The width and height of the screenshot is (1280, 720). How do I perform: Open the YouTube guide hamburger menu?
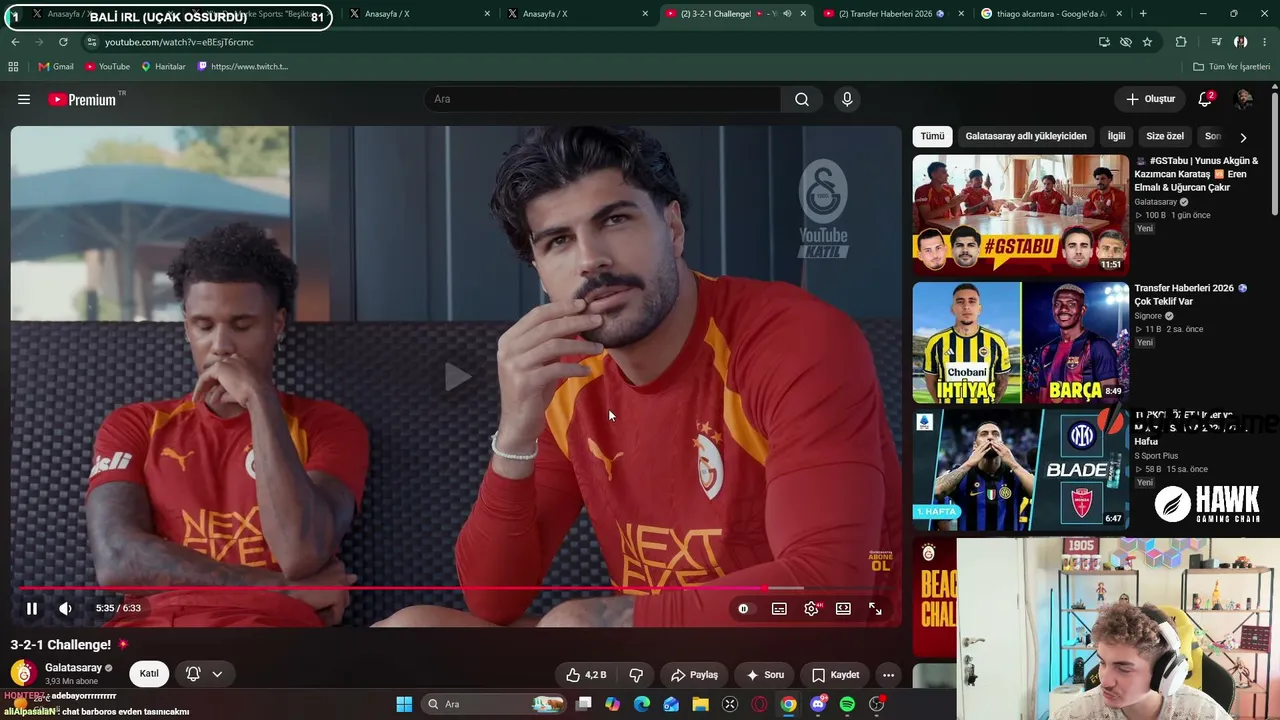(24, 99)
